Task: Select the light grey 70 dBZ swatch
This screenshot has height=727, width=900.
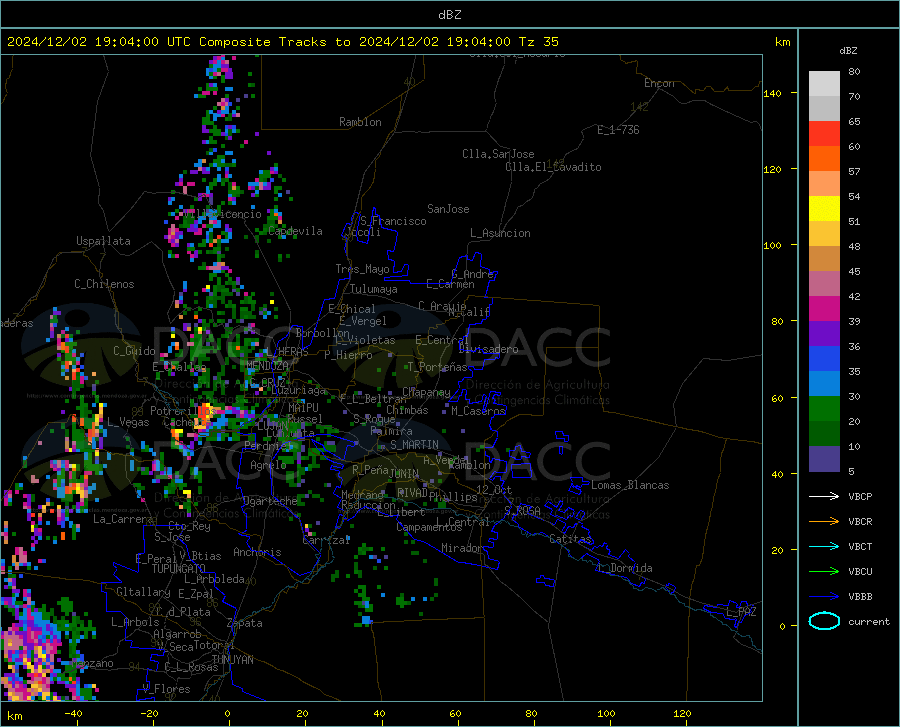Action: point(824,84)
